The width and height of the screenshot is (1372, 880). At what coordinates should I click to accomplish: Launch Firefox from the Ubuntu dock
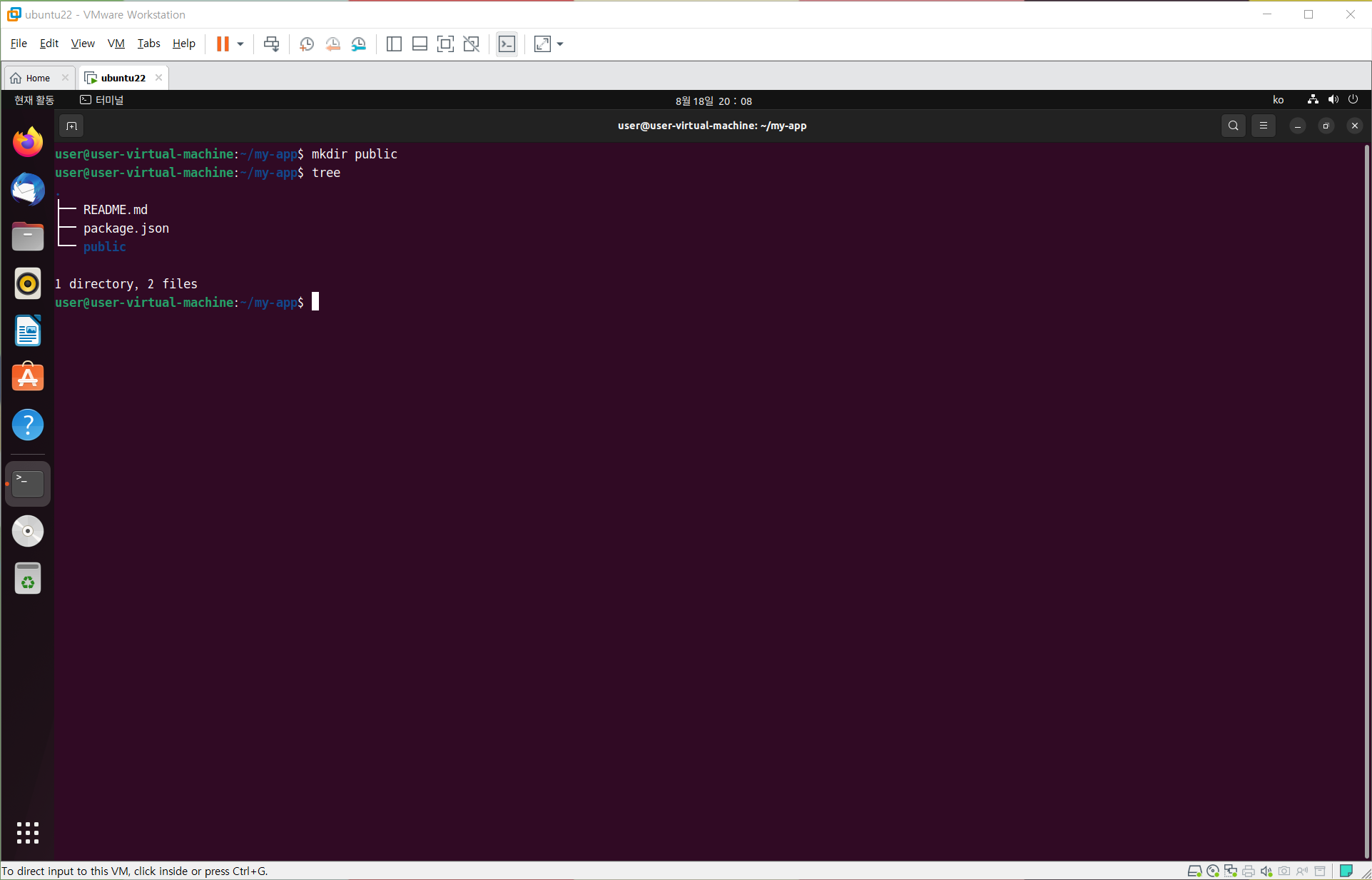[28, 142]
